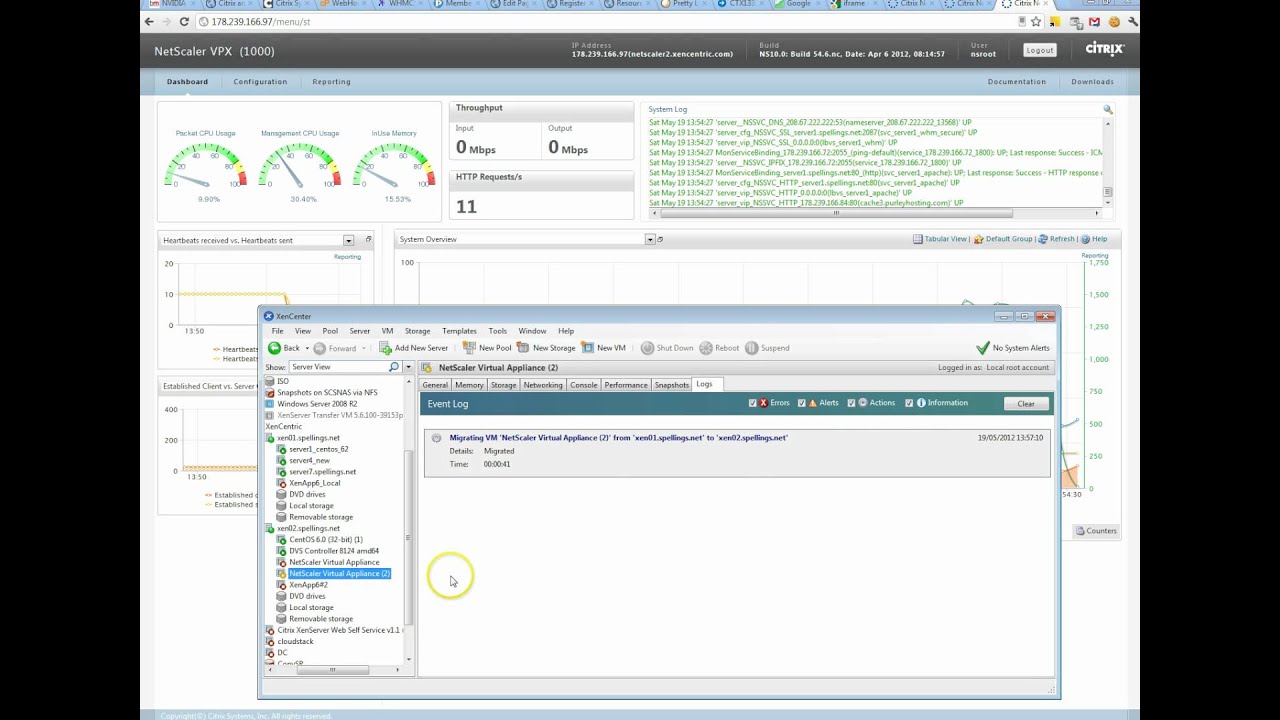Screen dimensions: 1280x720
Task: Refresh the NetScaler System Overview
Action: pyautogui.click(x=1056, y=239)
